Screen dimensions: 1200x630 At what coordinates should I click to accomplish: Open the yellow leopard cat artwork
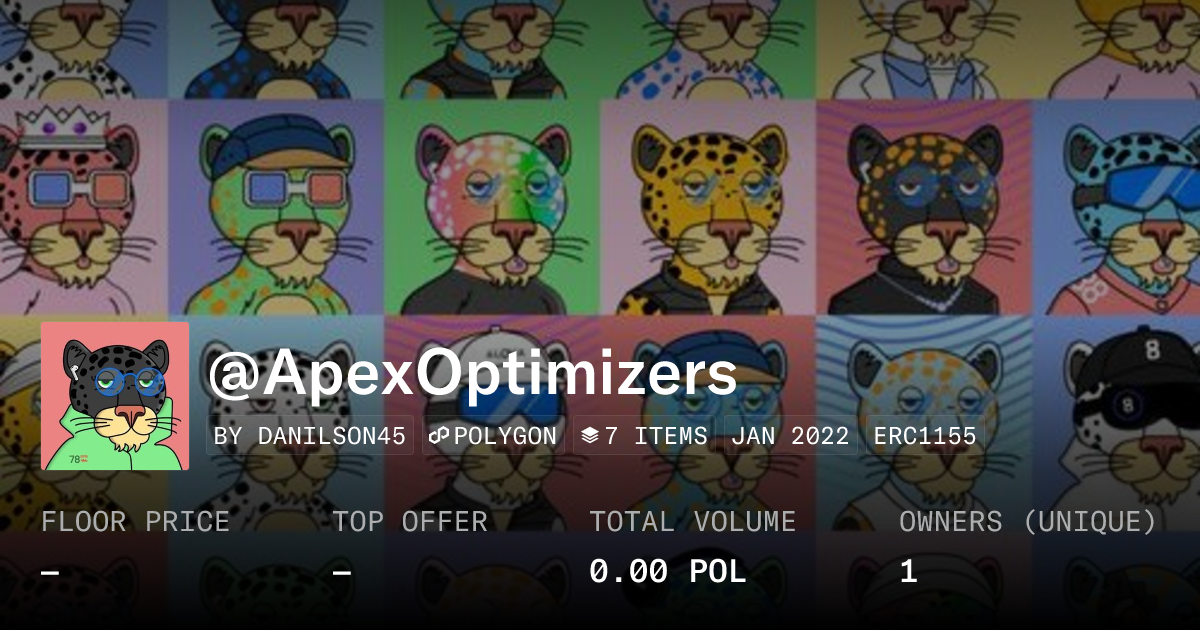708,207
